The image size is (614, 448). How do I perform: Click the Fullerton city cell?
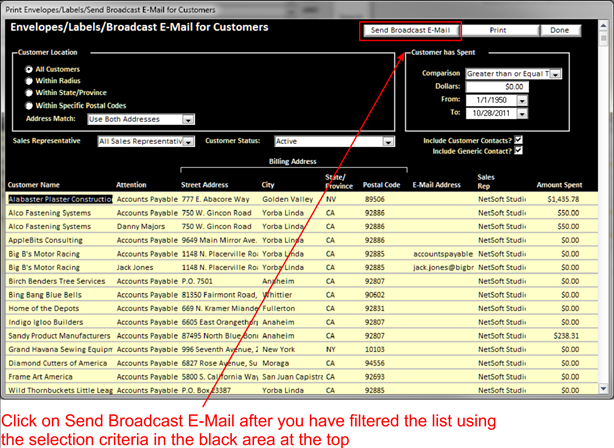[x=278, y=309]
